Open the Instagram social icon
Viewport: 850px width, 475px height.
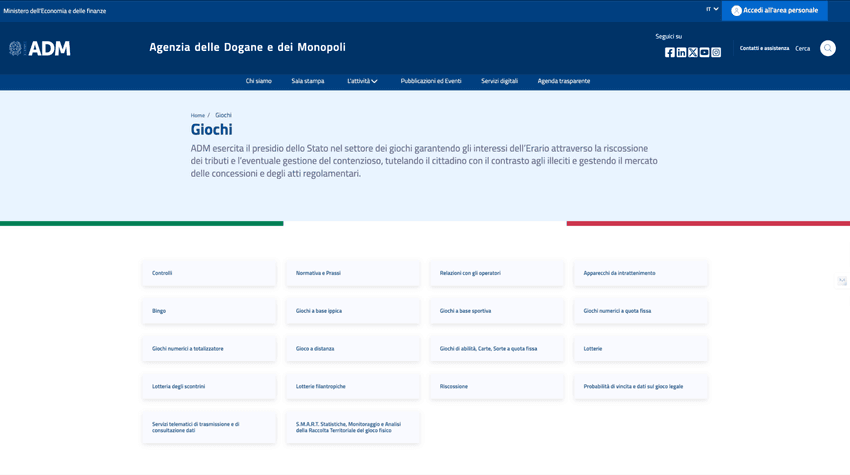[x=716, y=52]
